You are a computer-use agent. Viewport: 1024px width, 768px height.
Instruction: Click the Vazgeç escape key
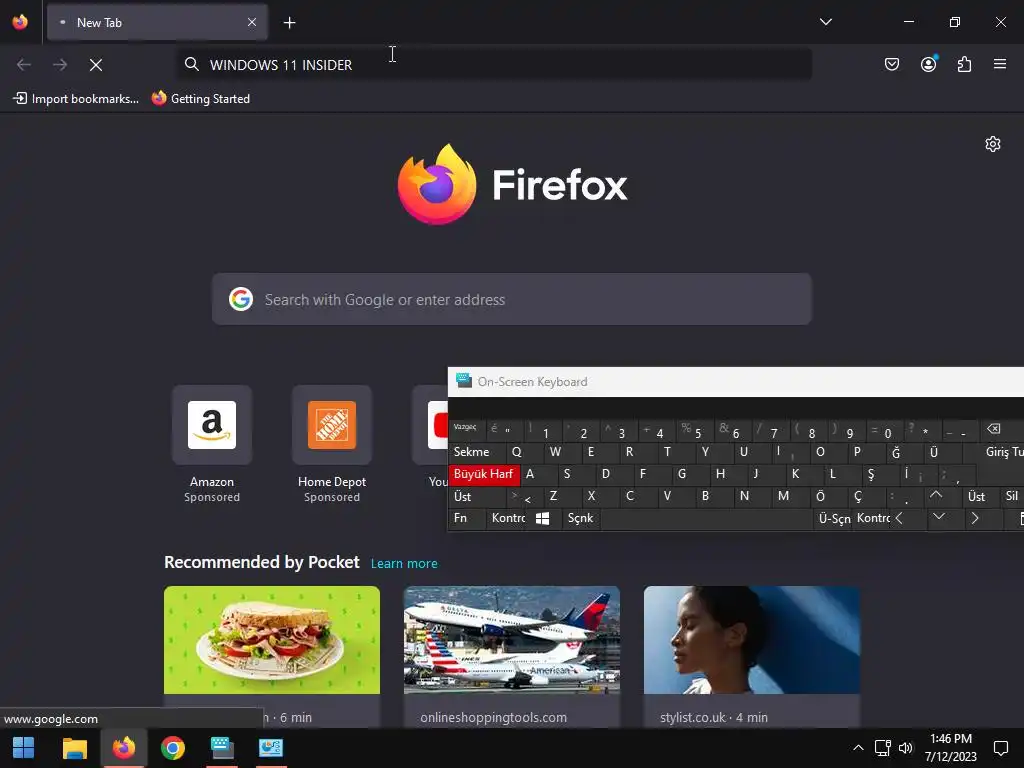(466, 429)
